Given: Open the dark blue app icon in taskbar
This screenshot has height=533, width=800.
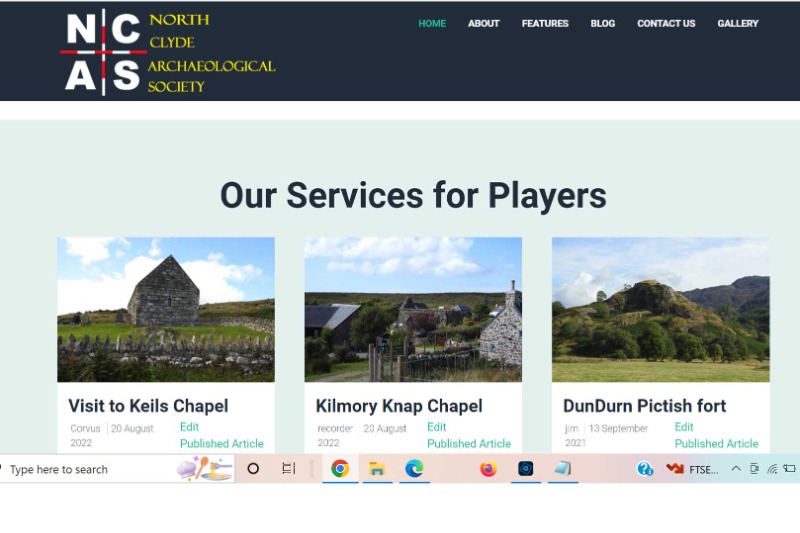Looking at the screenshot, I should pos(526,468).
